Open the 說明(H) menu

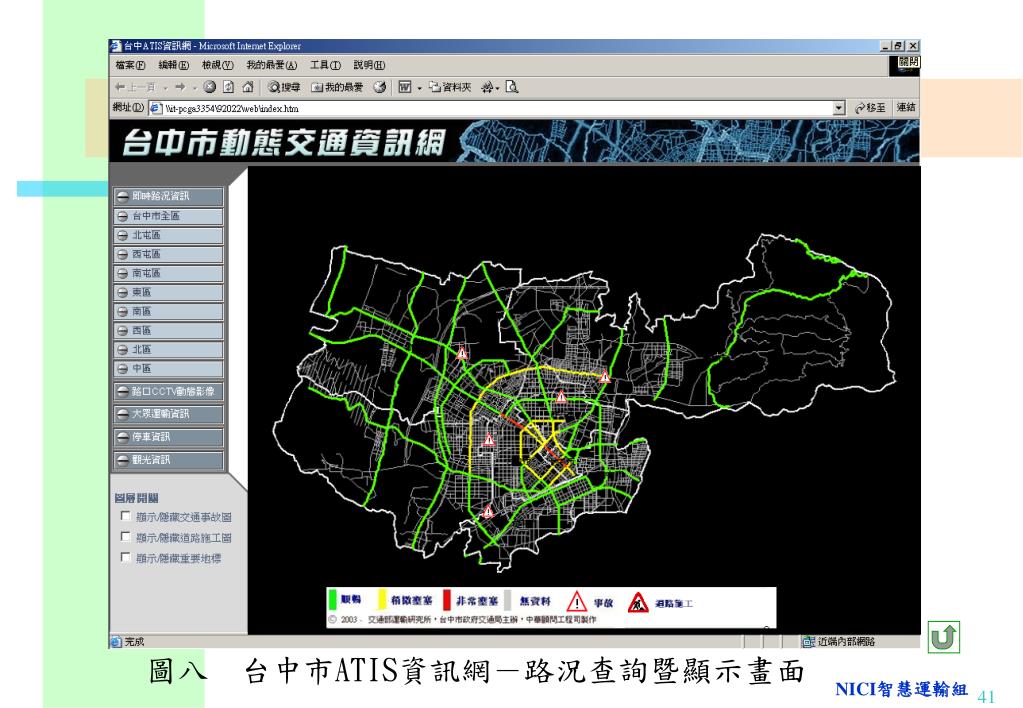(369, 65)
